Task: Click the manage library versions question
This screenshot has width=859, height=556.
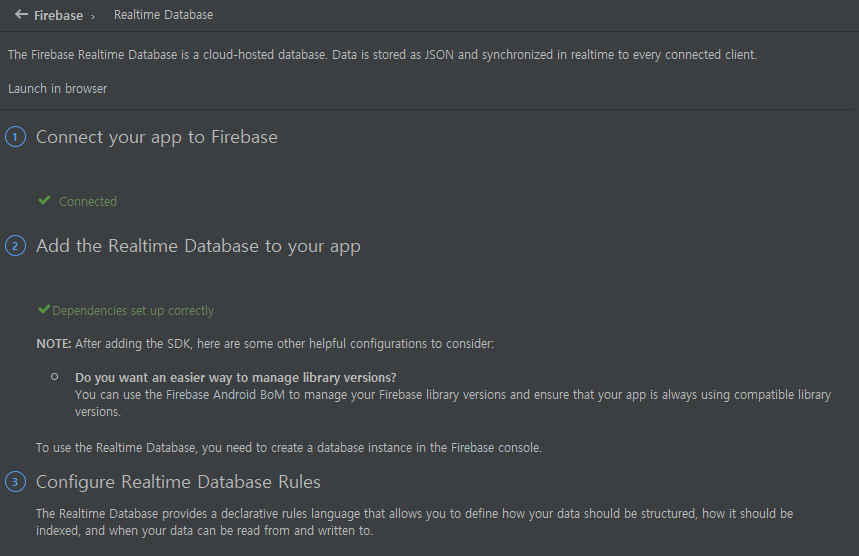Action: [236, 377]
